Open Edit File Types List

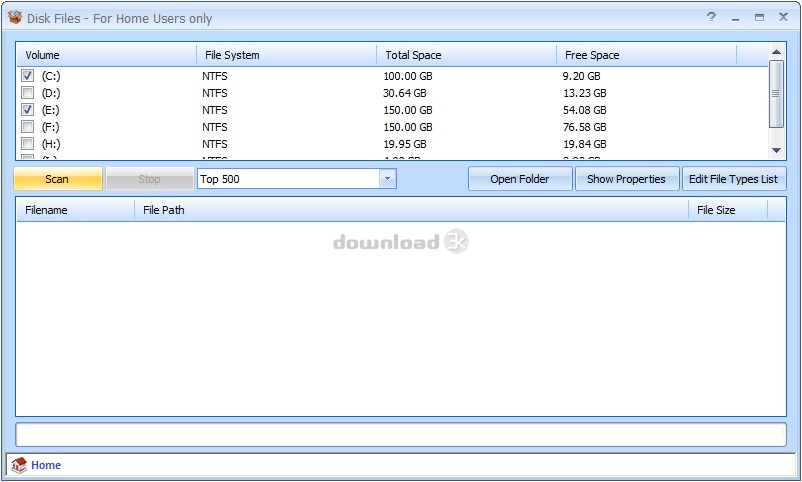point(733,179)
